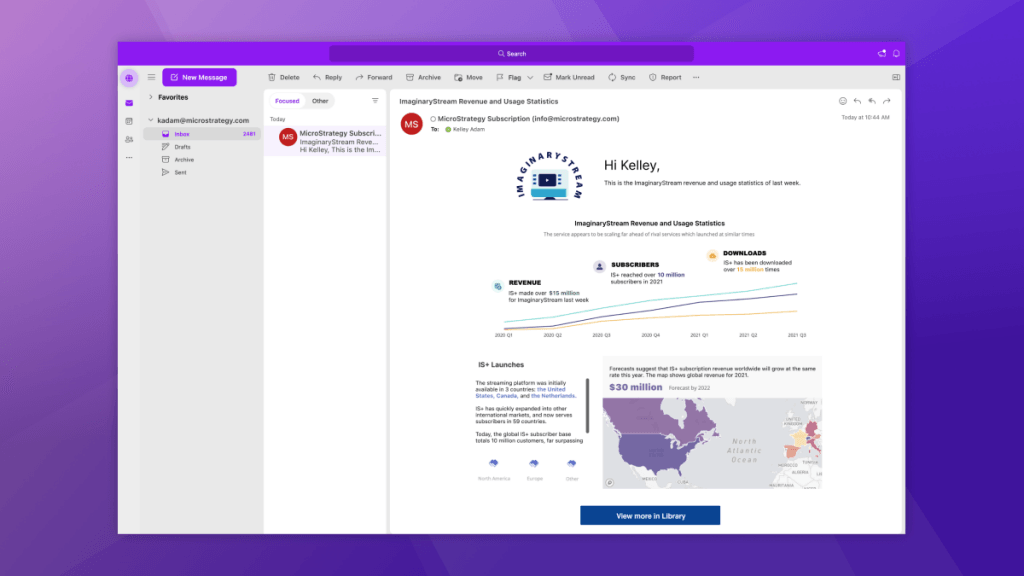Open the Calendar view from the sidebar
The image size is (1024, 576).
[x=129, y=121]
